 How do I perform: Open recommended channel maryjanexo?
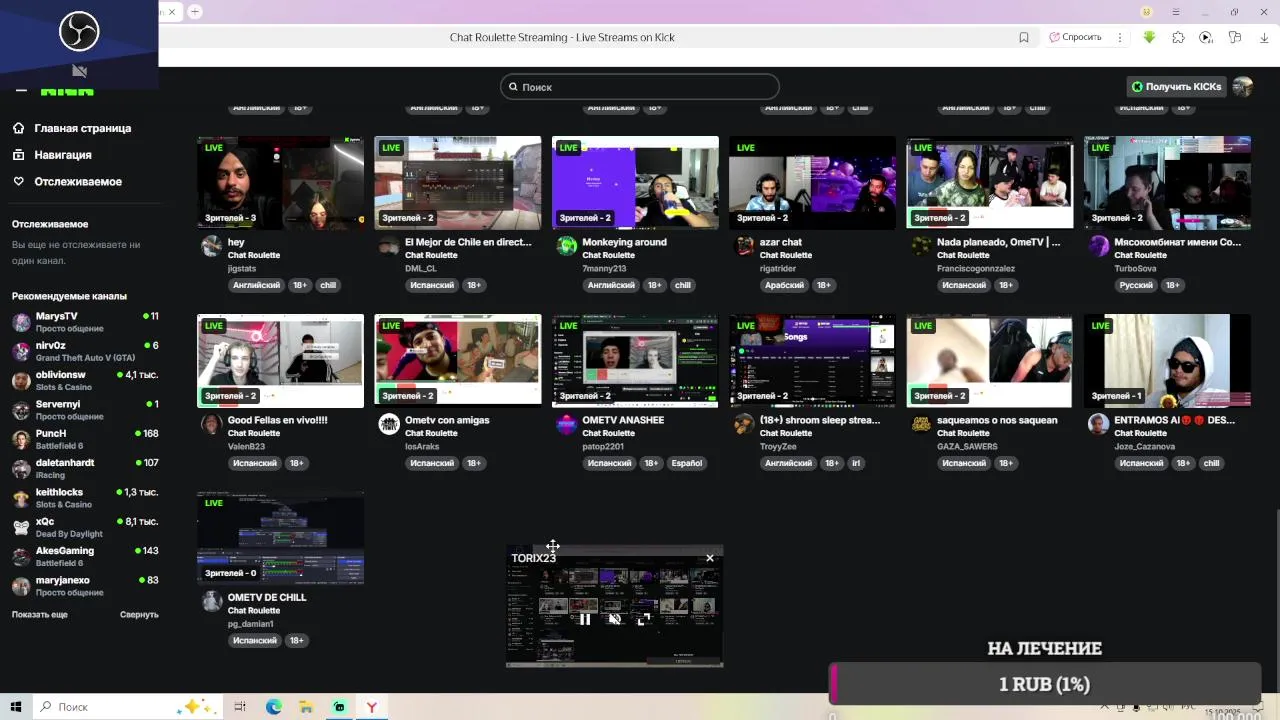click(85, 586)
